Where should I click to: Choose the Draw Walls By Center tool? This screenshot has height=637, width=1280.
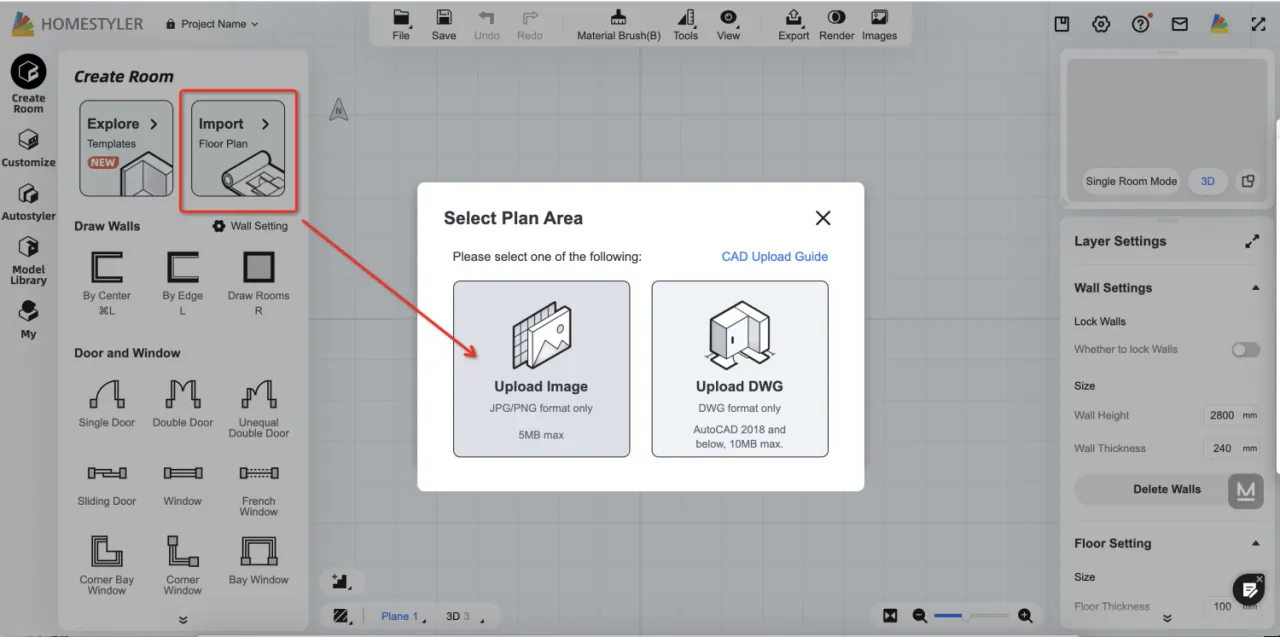tap(107, 268)
